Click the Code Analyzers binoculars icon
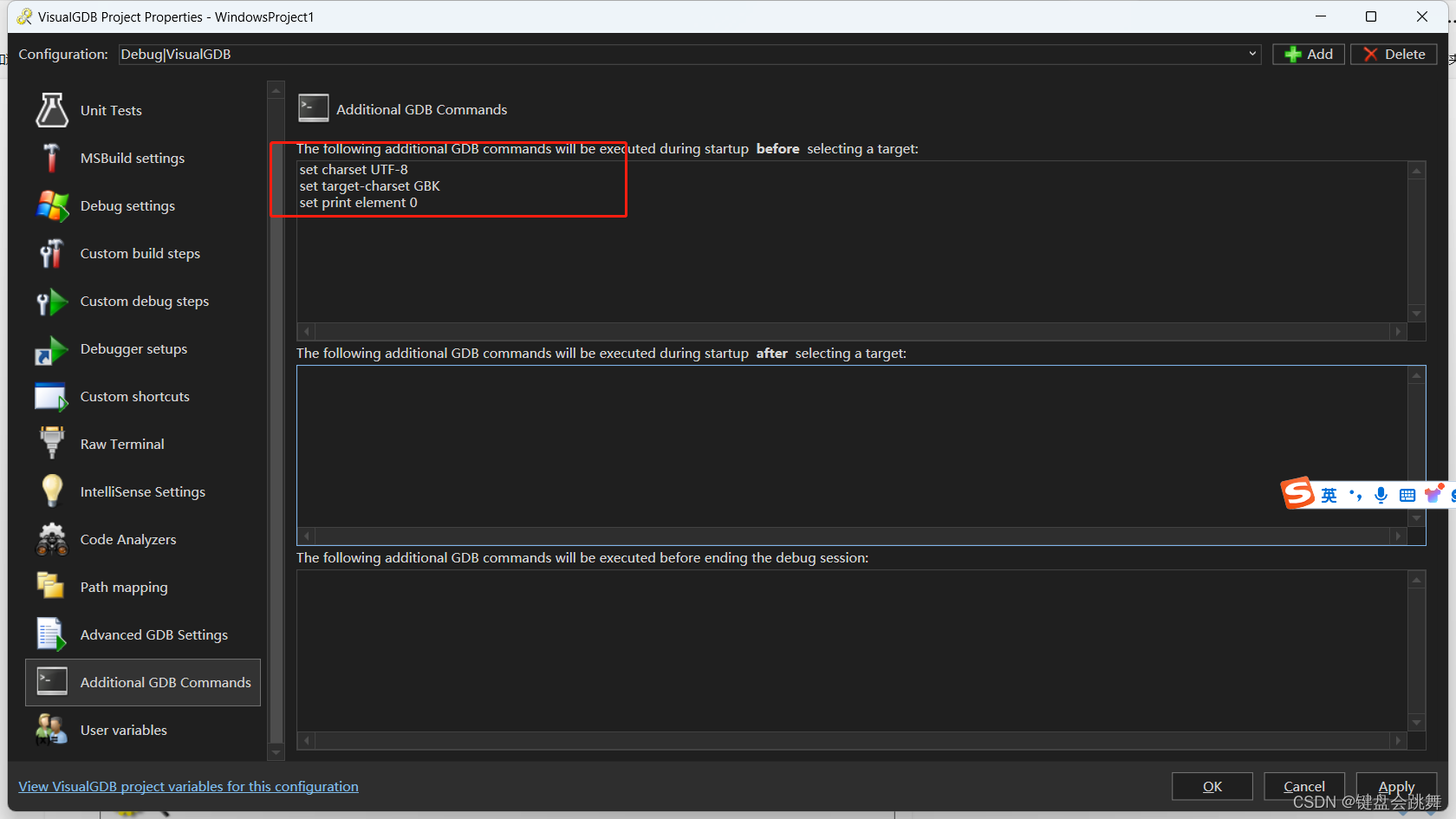This screenshot has height=819, width=1456. pyautogui.click(x=52, y=539)
